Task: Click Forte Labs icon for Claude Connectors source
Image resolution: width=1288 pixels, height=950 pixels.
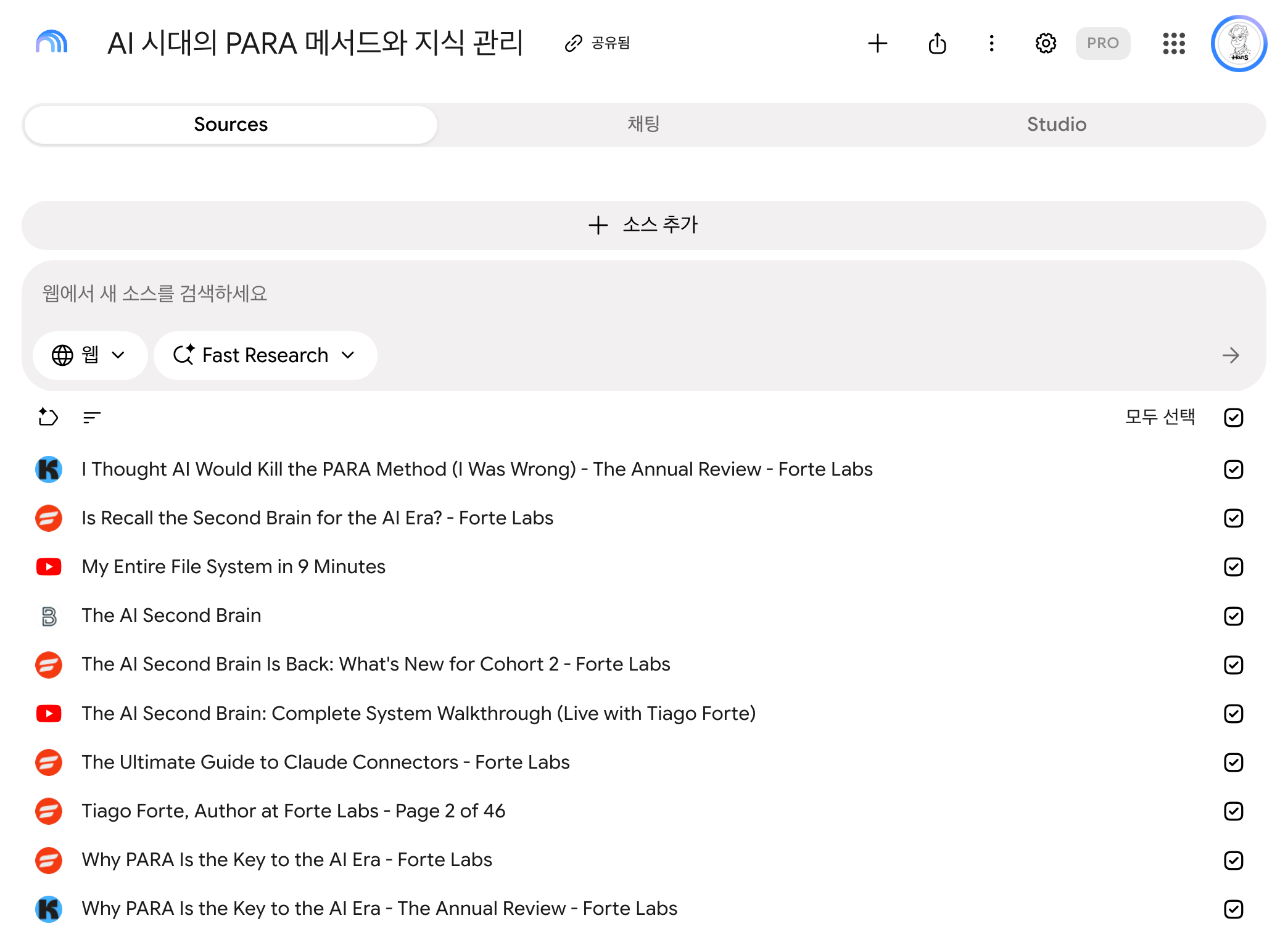Action: 48,762
